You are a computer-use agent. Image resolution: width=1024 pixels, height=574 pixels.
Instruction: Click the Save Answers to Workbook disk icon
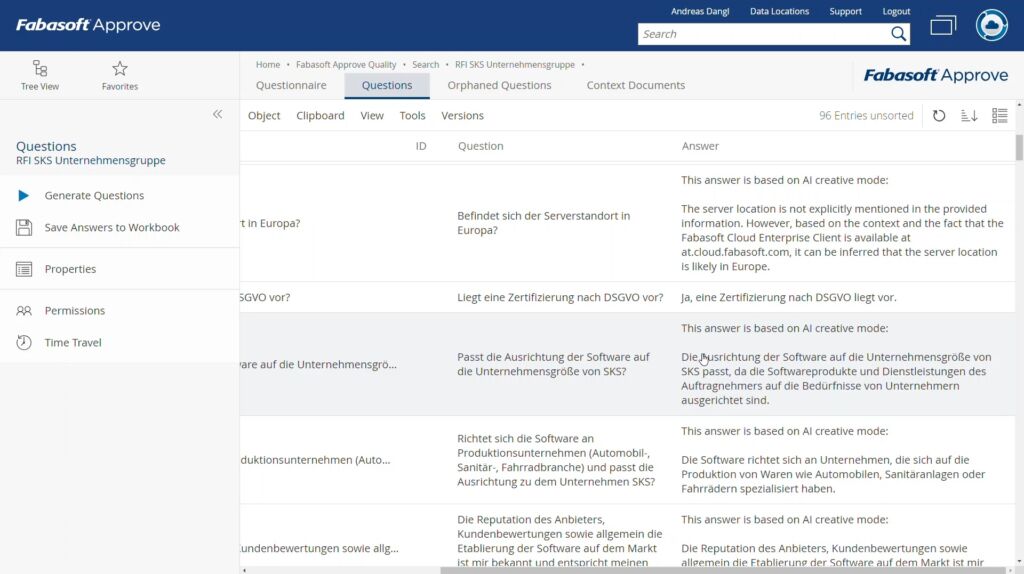click(24, 227)
